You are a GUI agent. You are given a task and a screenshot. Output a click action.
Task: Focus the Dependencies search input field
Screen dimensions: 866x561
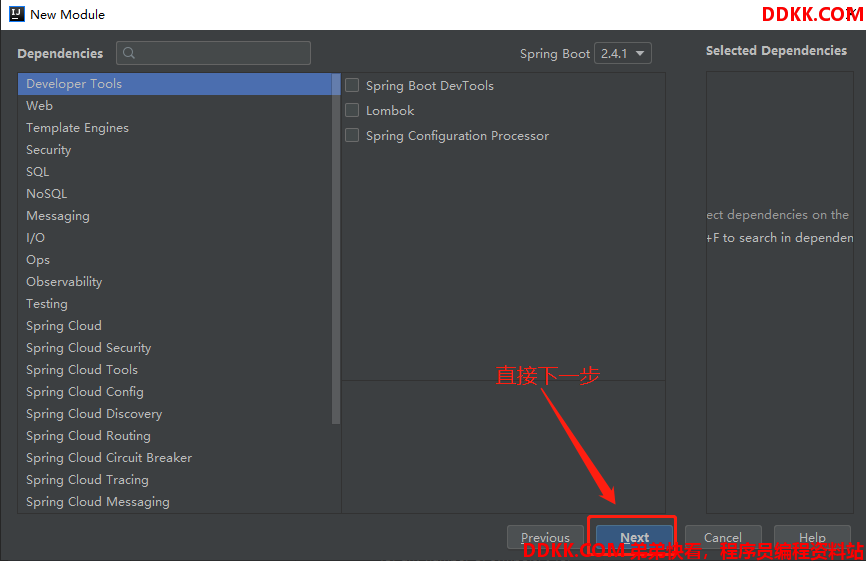pyautogui.click(x=213, y=53)
